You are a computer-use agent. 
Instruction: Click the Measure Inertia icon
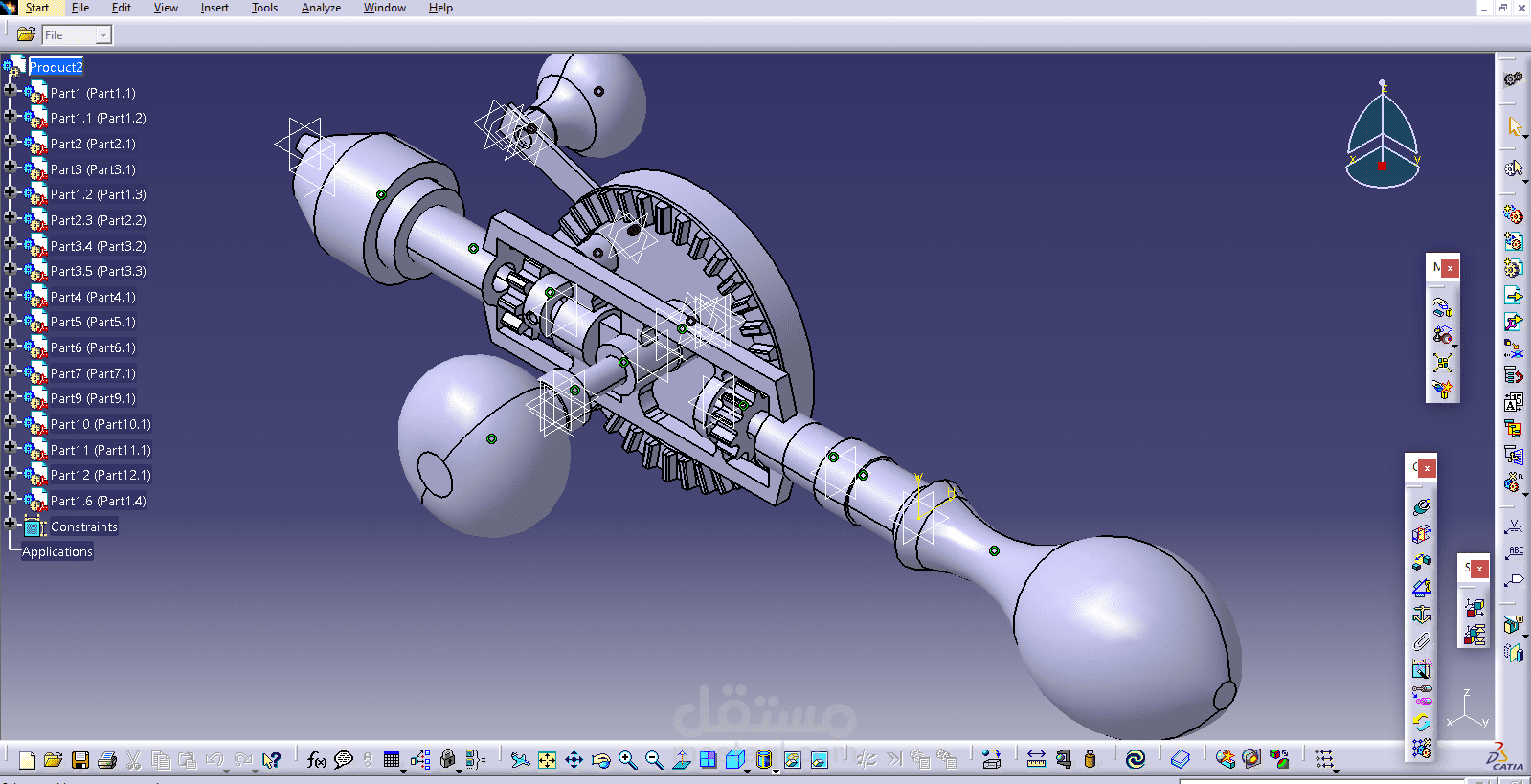click(x=1090, y=760)
